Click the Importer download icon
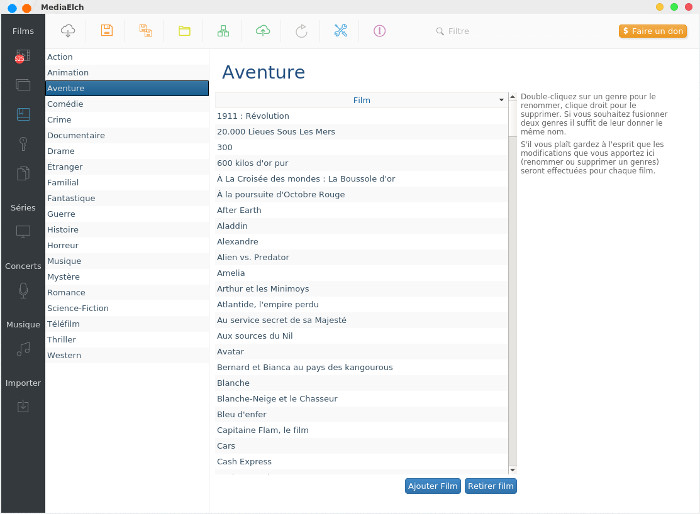The height and width of the screenshot is (514, 700). point(23,406)
